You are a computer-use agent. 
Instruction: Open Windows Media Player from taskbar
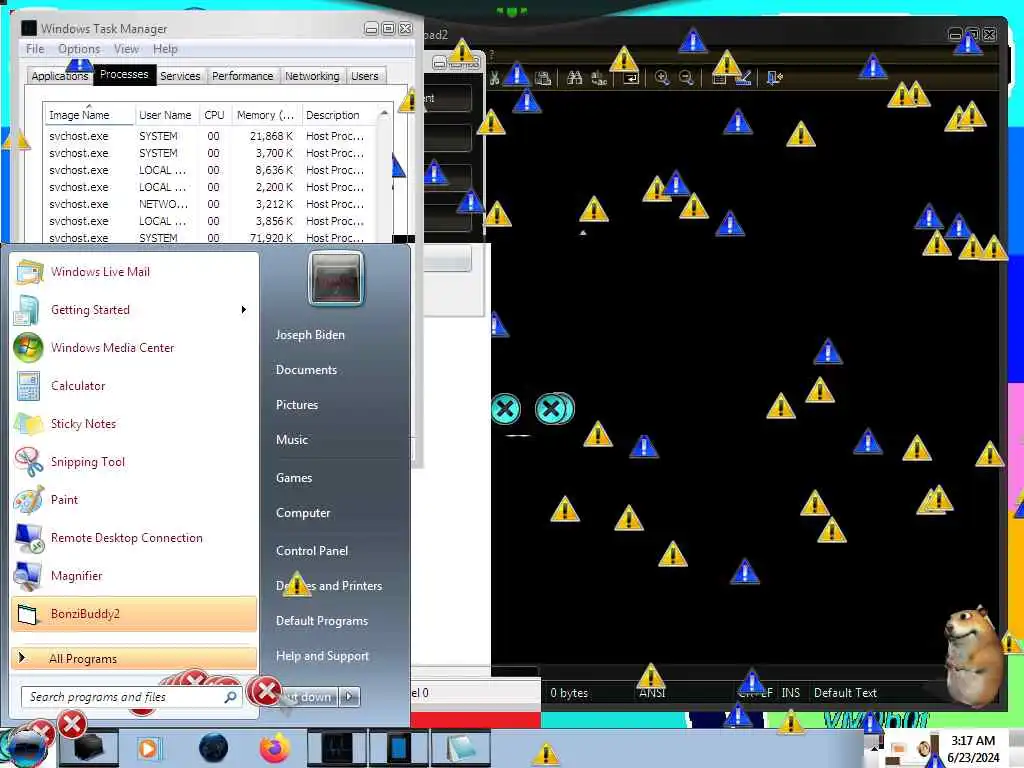(148, 748)
